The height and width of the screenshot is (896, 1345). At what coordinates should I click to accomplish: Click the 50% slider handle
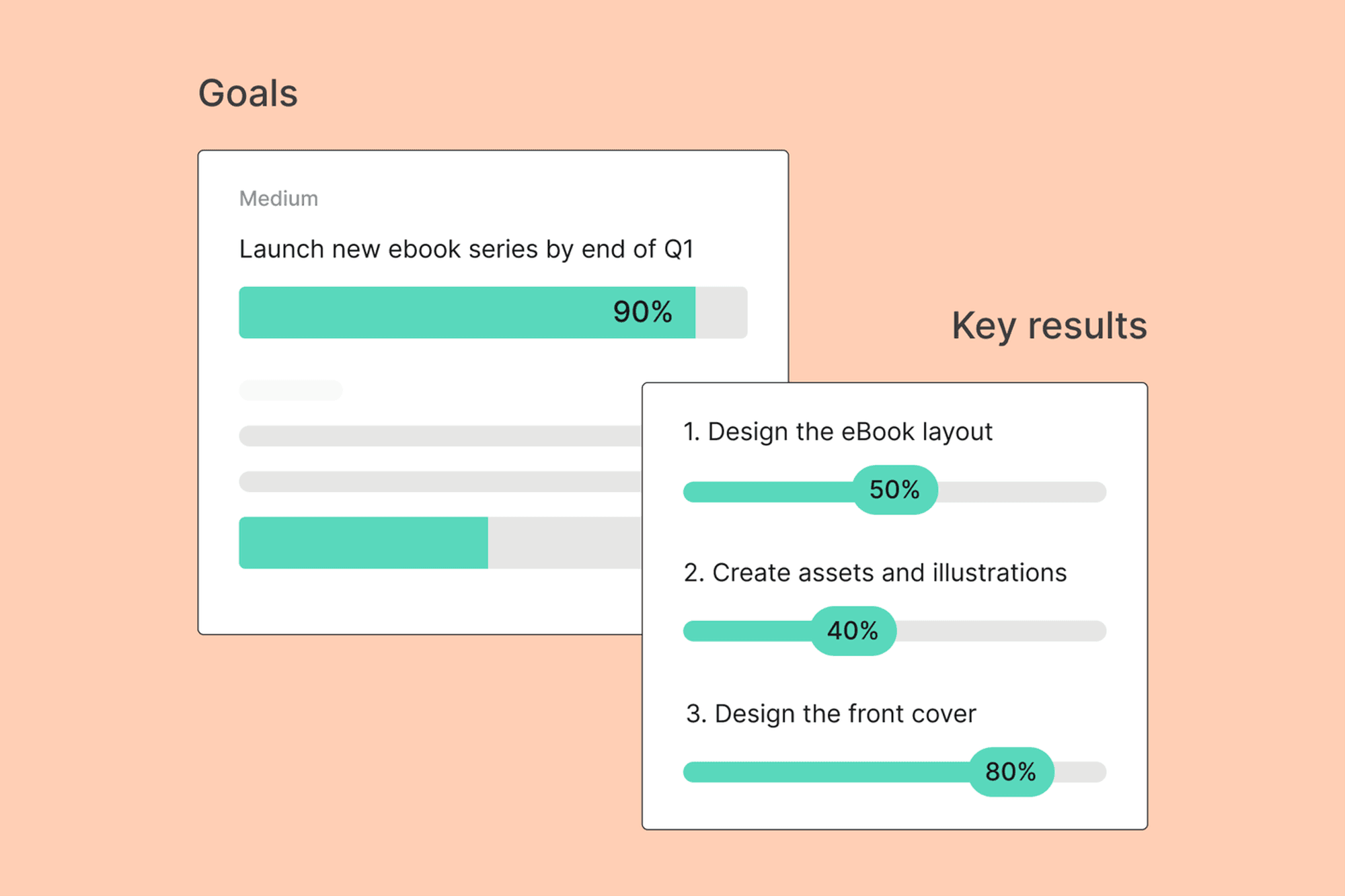click(894, 490)
